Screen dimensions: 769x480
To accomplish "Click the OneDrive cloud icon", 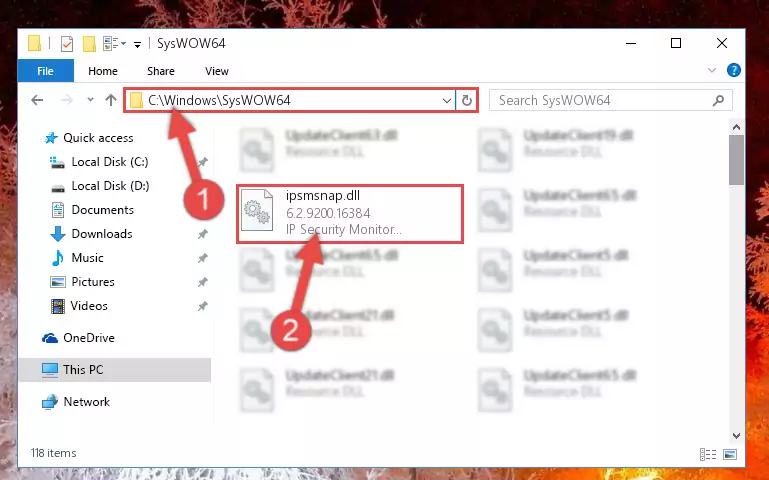I will click(50, 338).
